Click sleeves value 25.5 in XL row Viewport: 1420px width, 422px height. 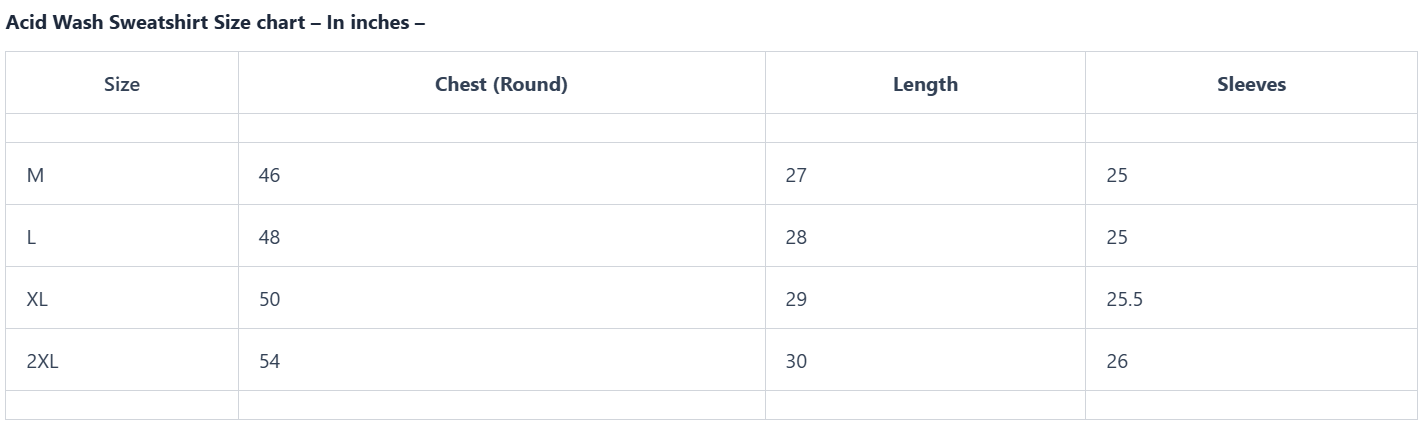pyautogui.click(x=1125, y=299)
